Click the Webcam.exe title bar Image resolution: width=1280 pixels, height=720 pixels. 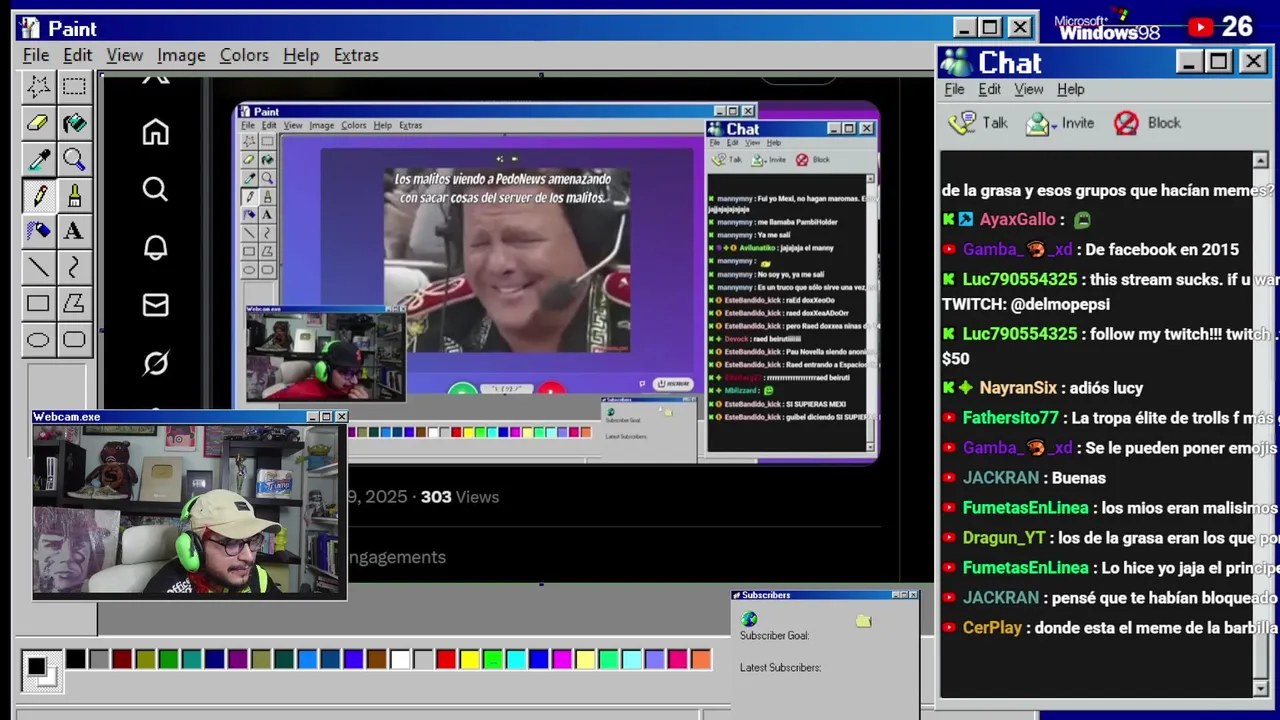tap(189, 416)
